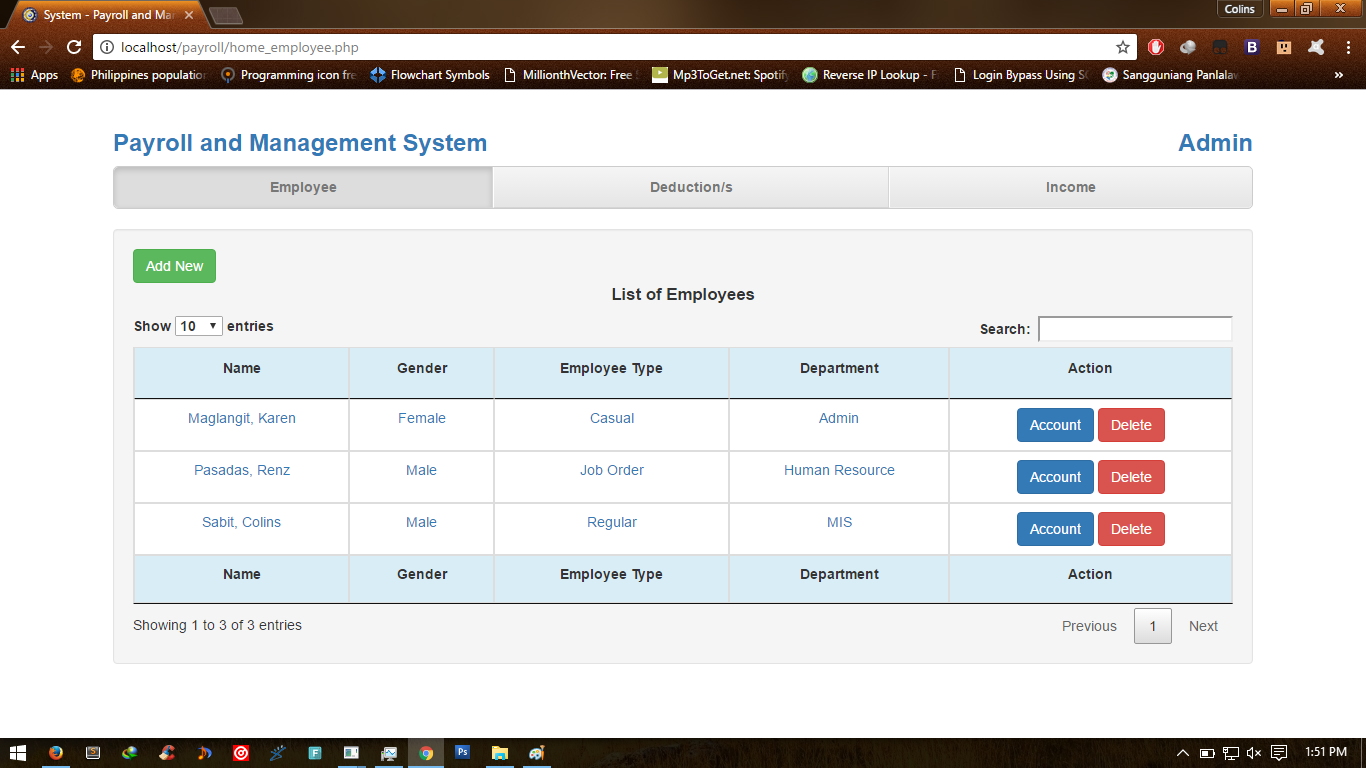Click the back navigation arrow
Viewport: 1366px width, 768px height.
coord(18,46)
